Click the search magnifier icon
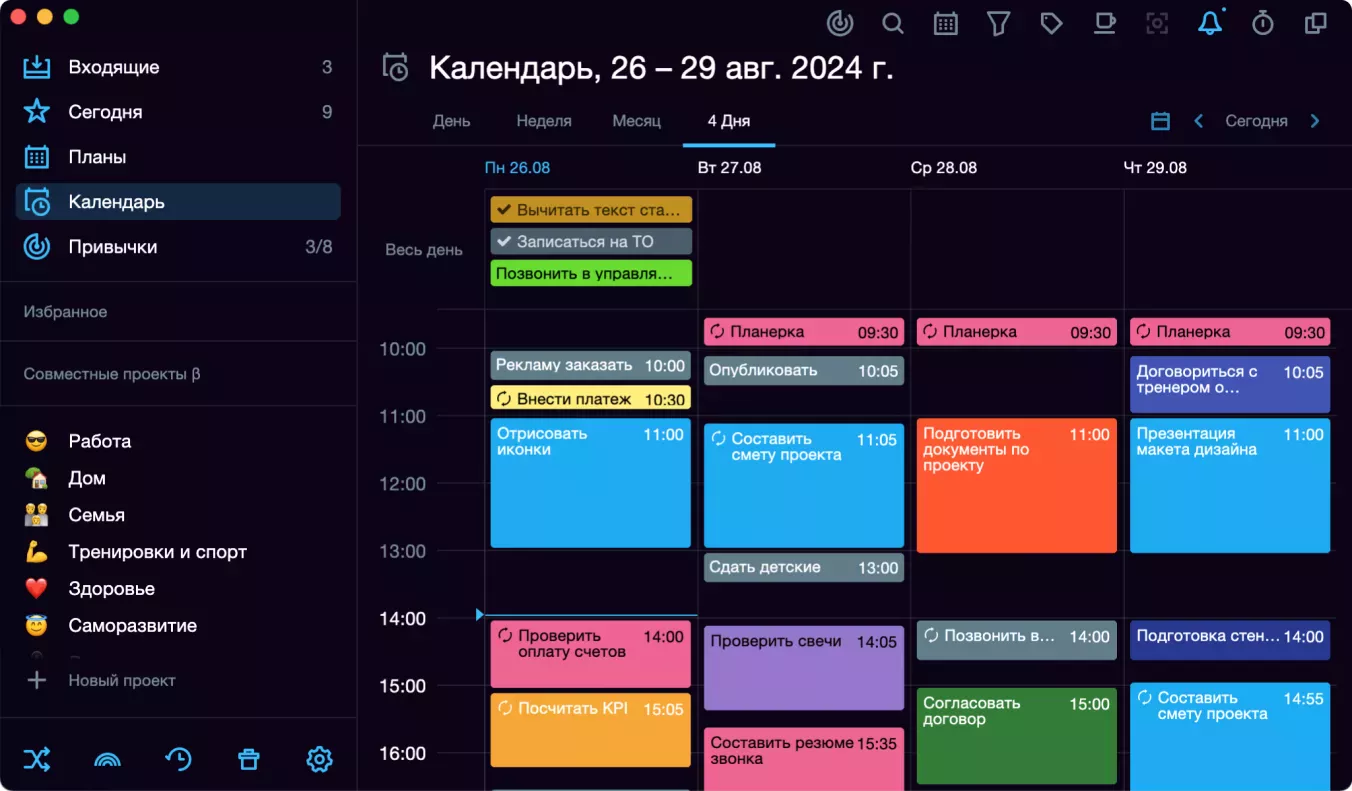Viewport: 1352px width, 791px height. pyautogui.click(x=893, y=23)
